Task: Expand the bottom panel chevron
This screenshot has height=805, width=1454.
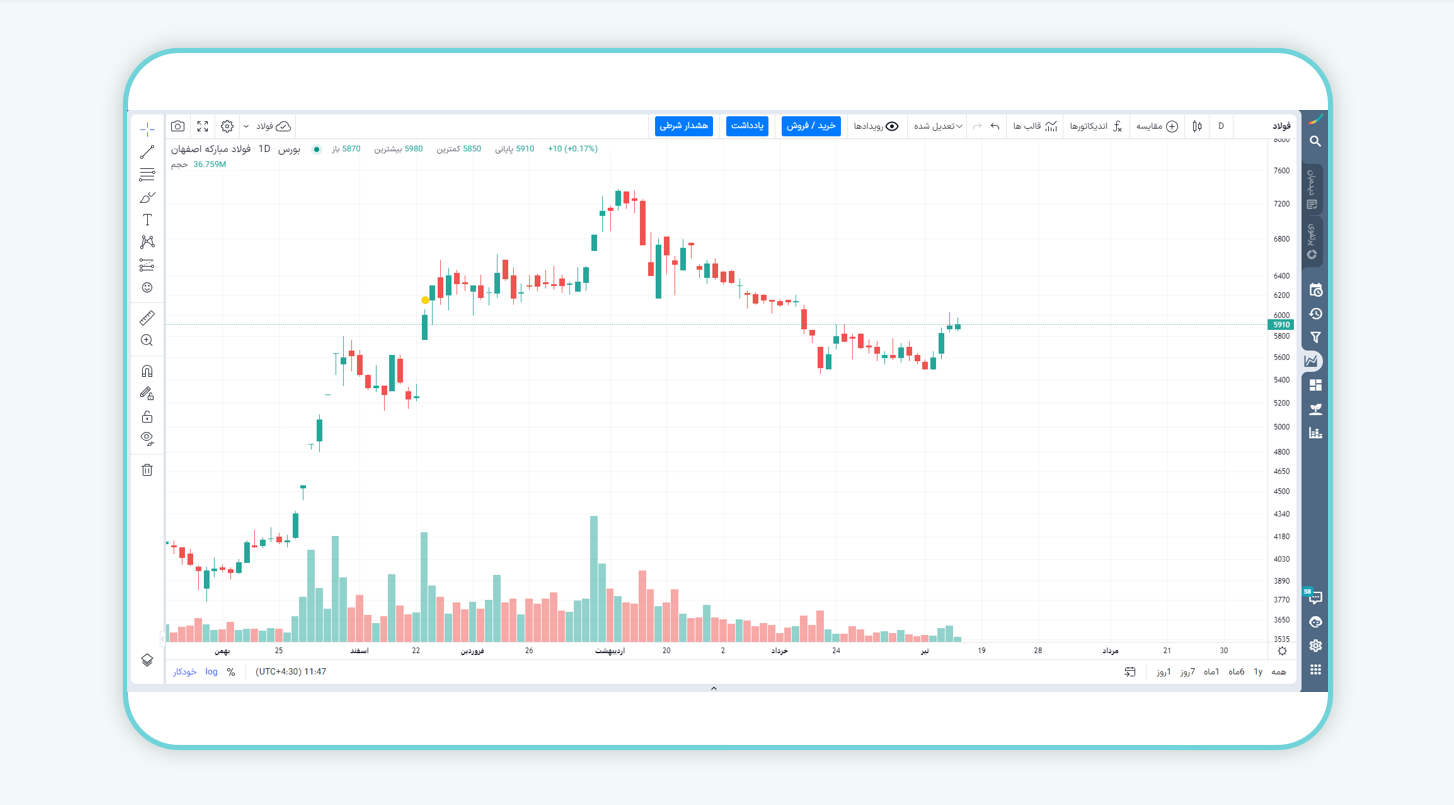Action: (x=714, y=689)
